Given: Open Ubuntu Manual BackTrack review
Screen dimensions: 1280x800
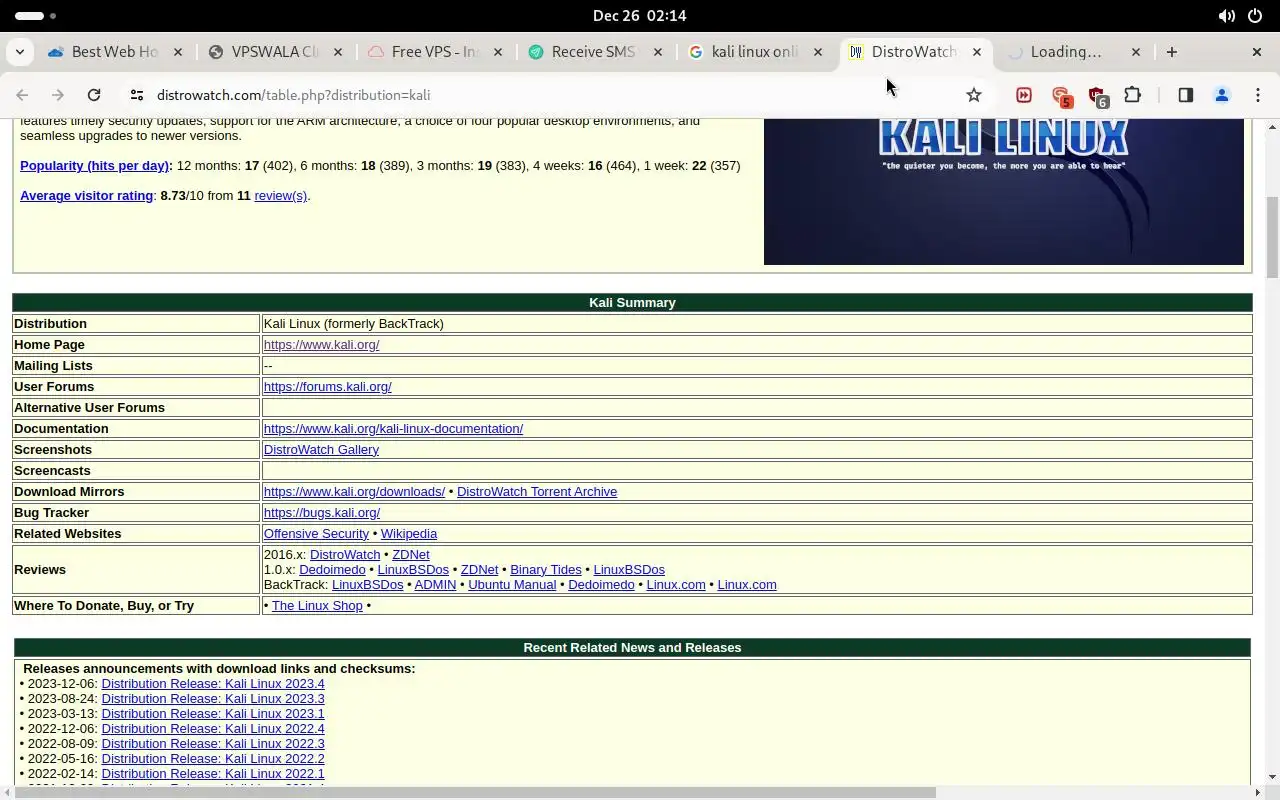Looking at the screenshot, I should (x=512, y=585).
